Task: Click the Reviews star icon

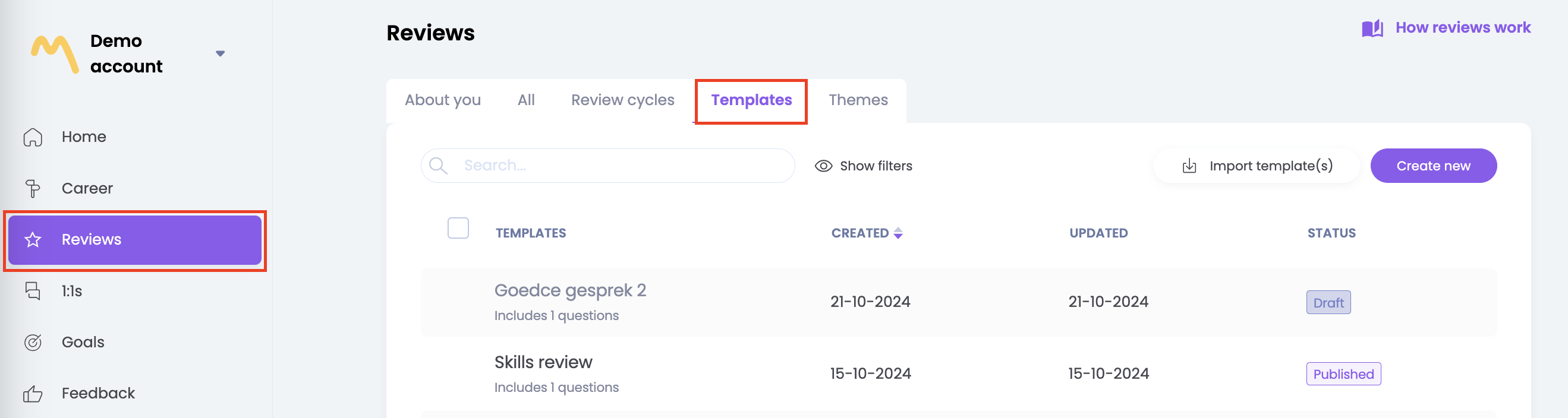Action: 33,240
